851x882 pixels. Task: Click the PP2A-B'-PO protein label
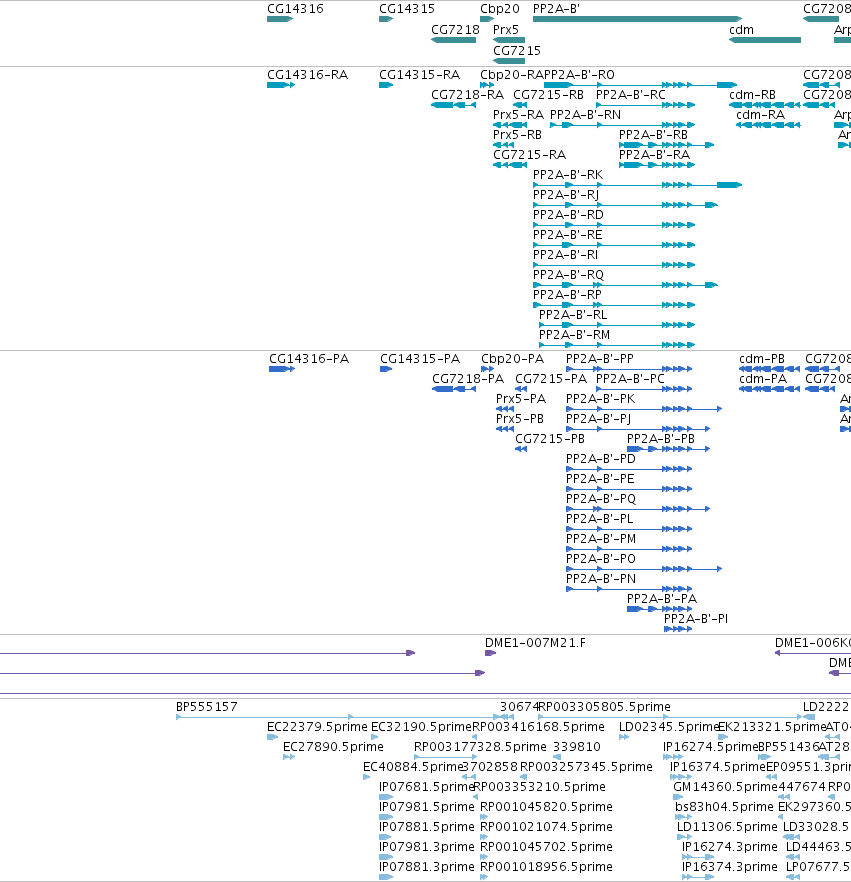(x=601, y=559)
